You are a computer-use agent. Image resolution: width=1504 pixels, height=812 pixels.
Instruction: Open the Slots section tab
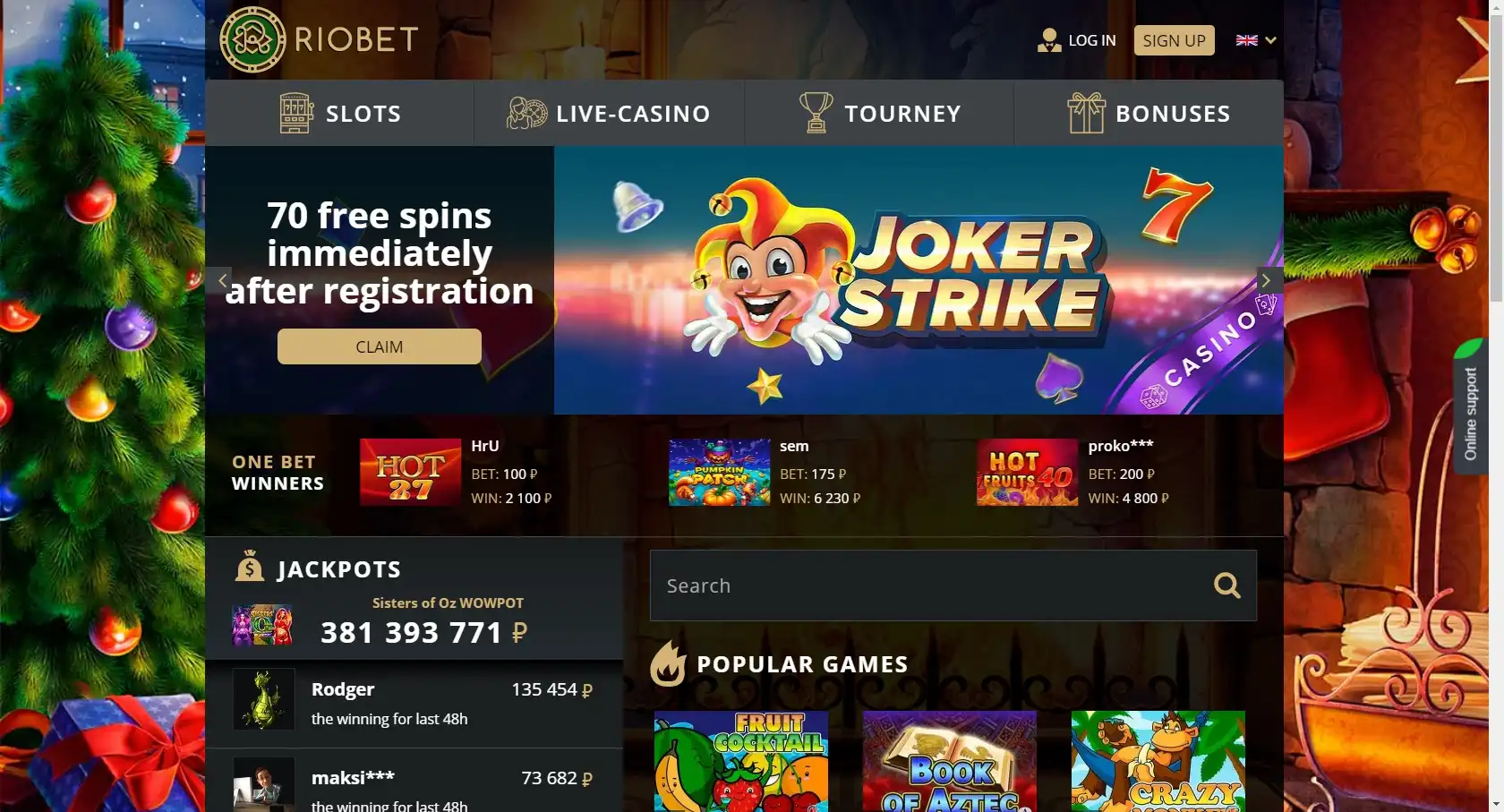point(339,113)
